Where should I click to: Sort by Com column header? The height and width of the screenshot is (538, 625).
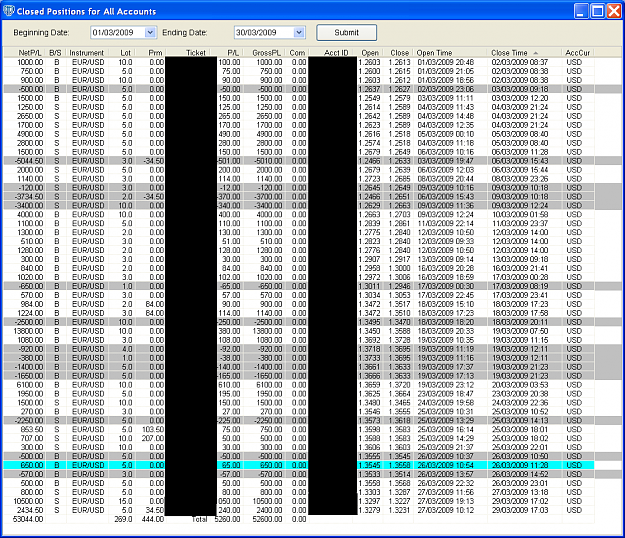(x=297, y=53)
